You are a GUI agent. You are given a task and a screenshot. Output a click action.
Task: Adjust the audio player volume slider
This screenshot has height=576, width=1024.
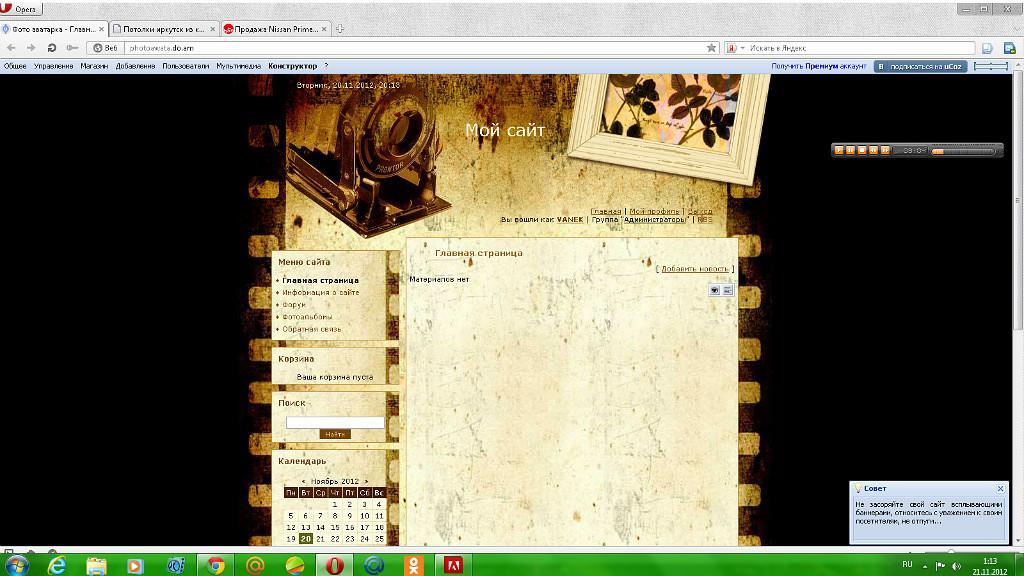[964, 150]
